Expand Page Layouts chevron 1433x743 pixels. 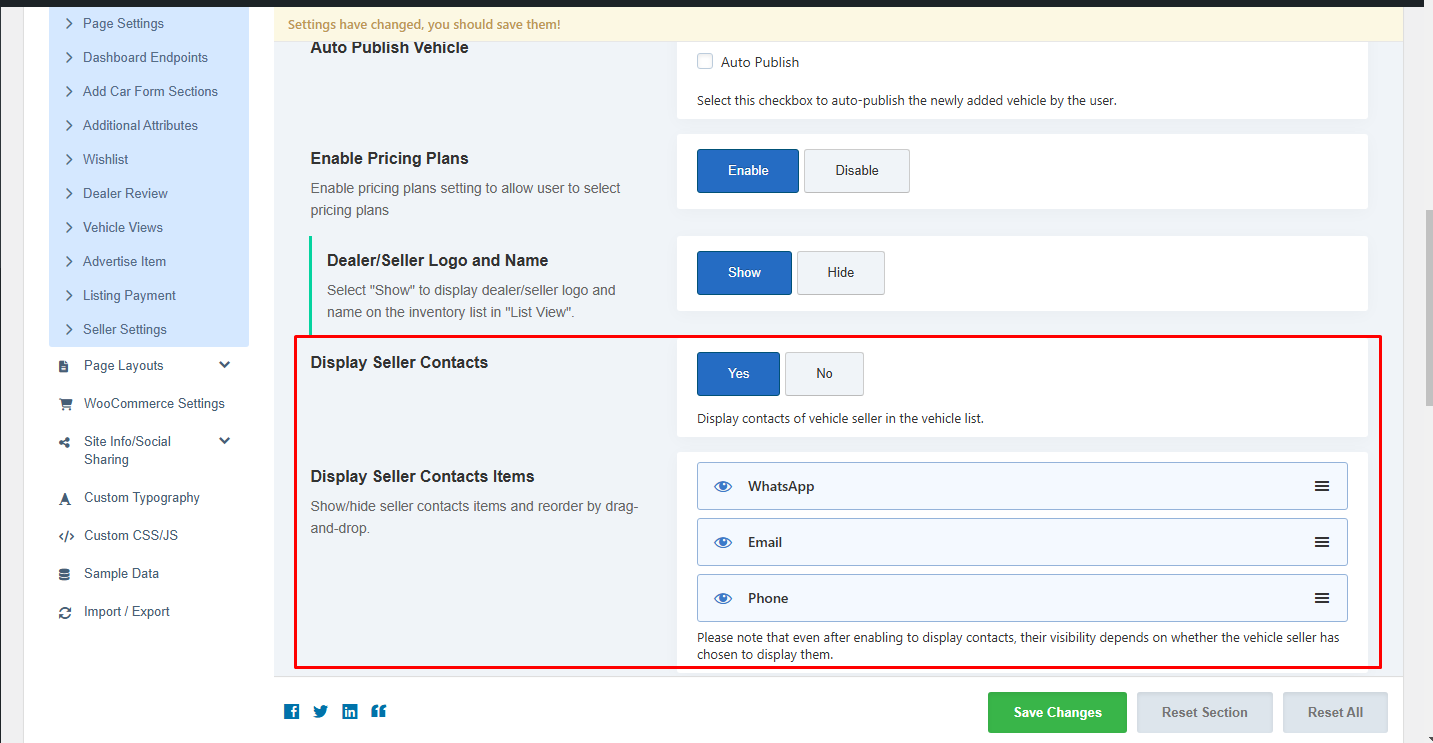[225, 365]
